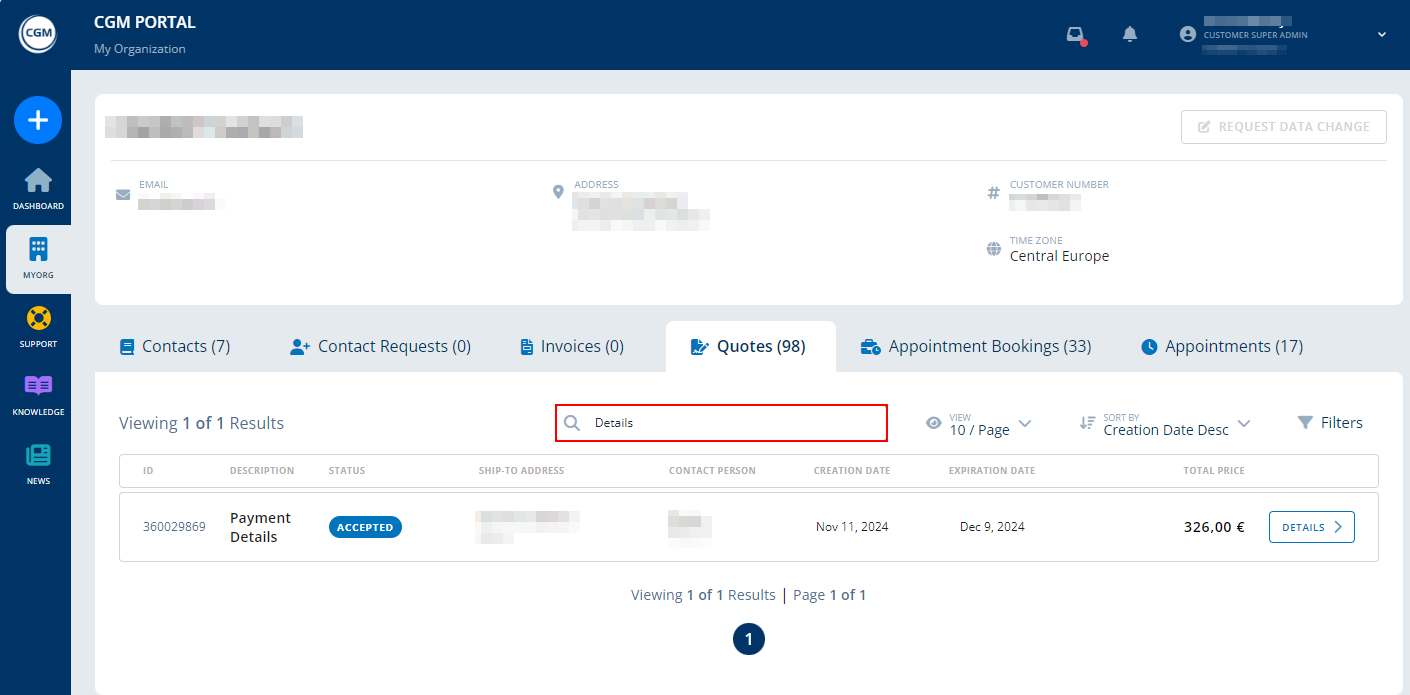Viewport: 1410px width, 695px height.
Task: Go to the Appointments (17) tab
Action: [x=1222, y=347]
